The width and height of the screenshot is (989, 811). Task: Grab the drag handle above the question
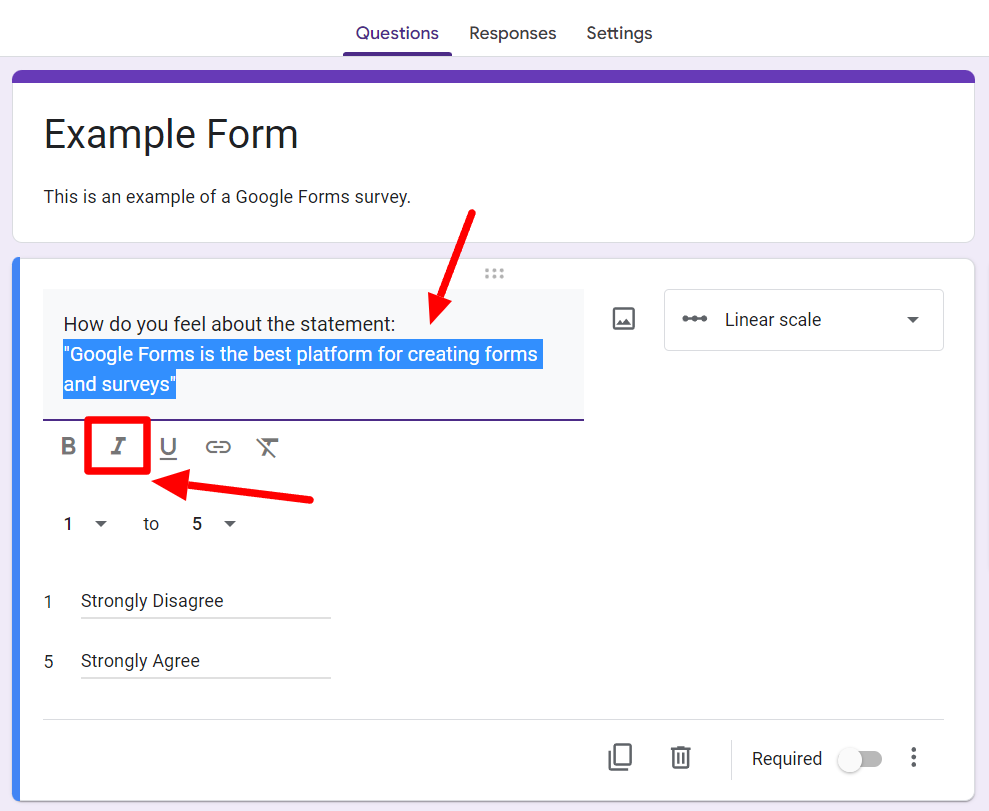pos(494,273)
